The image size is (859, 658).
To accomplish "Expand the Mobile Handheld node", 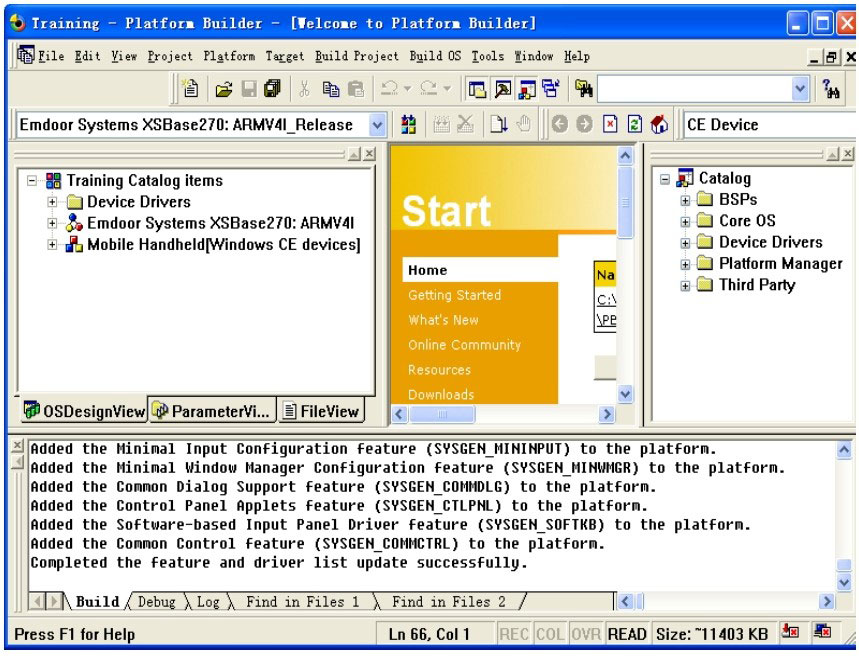I will [52, 244].
